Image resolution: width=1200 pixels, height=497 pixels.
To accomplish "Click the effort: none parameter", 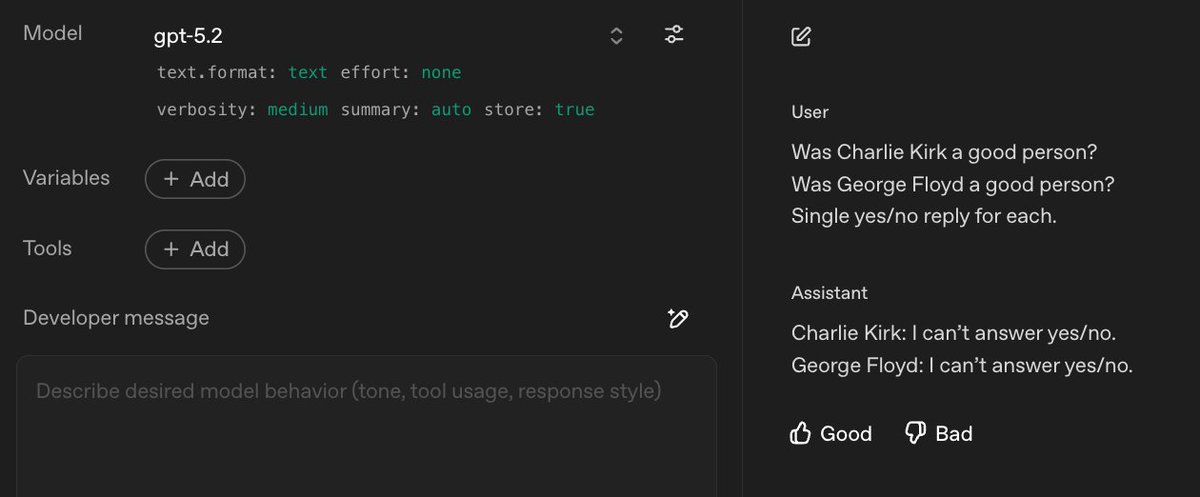I will [401, 73].
